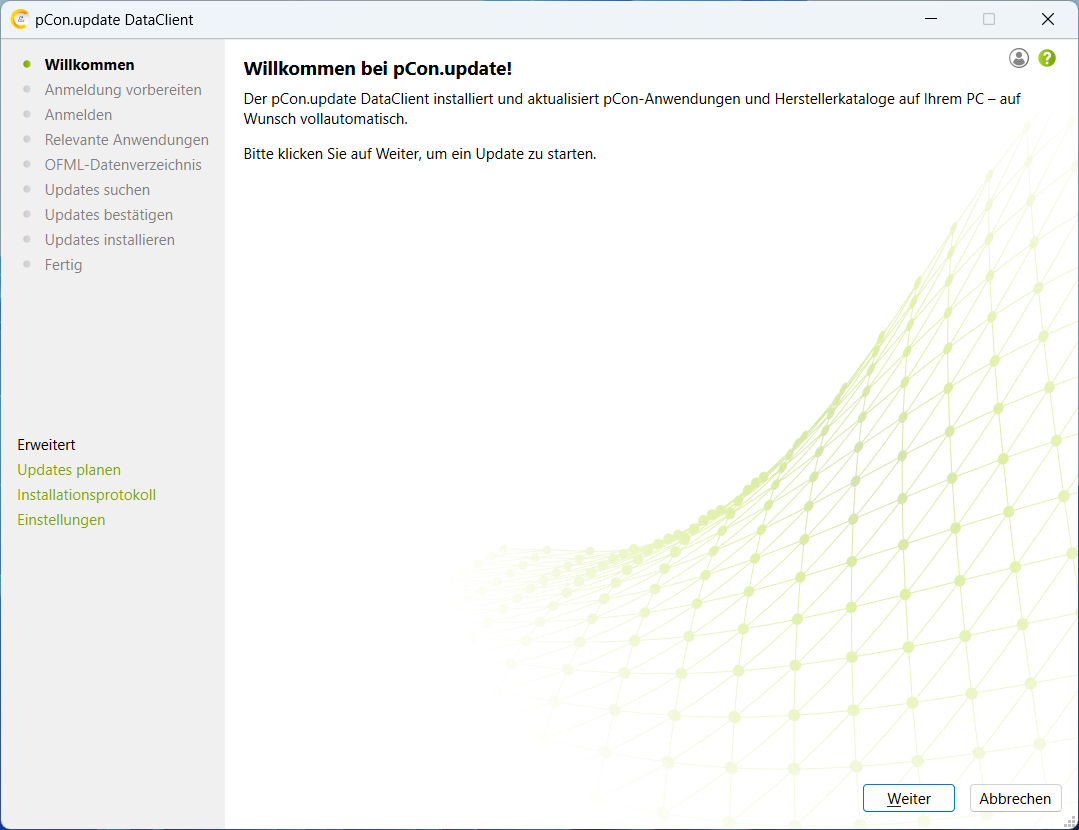1079x830 pixels.
Task: Close the pCon.update DataClient window
Action: coord(1047,19)
